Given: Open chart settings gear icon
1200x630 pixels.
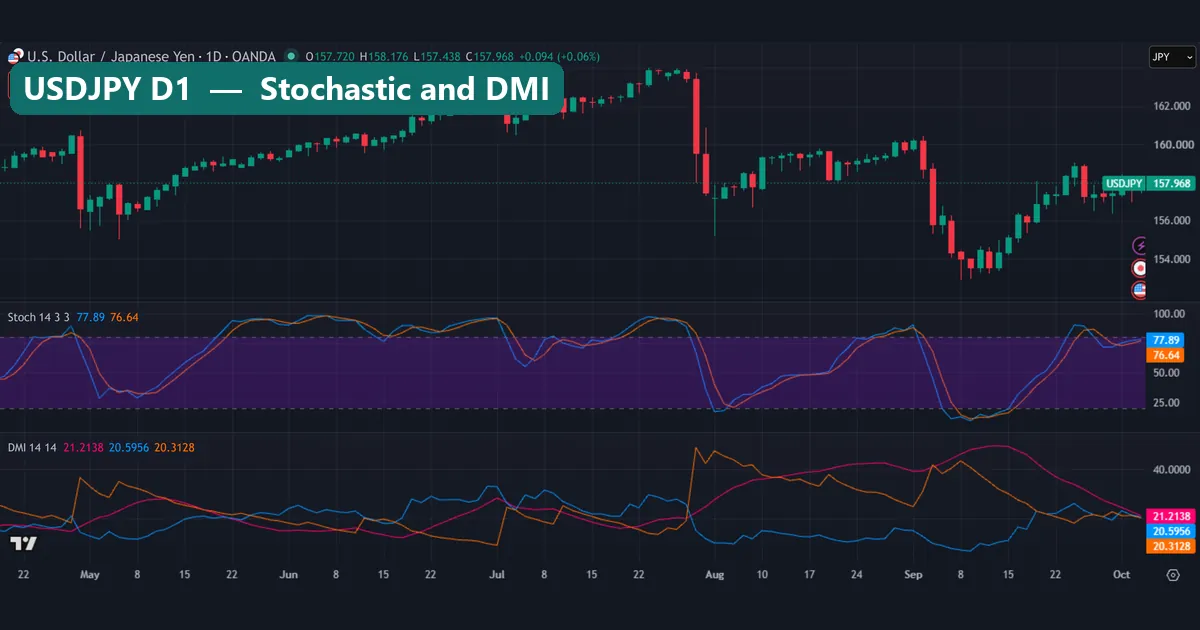Looking at the screenshot, I should pyautogui.click(x=1173, y=575).
